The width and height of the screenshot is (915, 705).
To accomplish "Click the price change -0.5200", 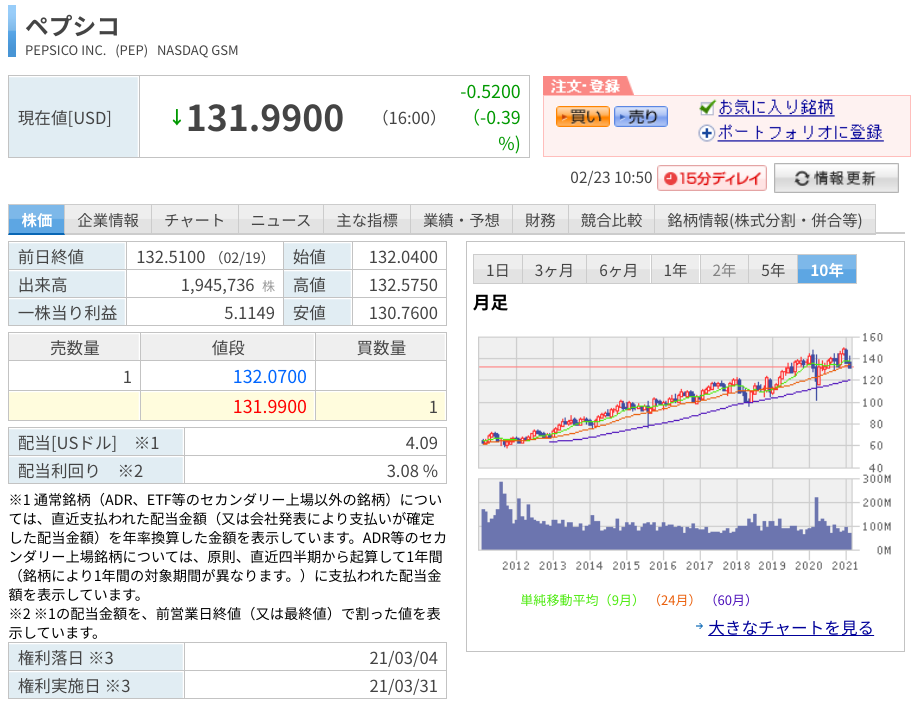I will point(490,92).
